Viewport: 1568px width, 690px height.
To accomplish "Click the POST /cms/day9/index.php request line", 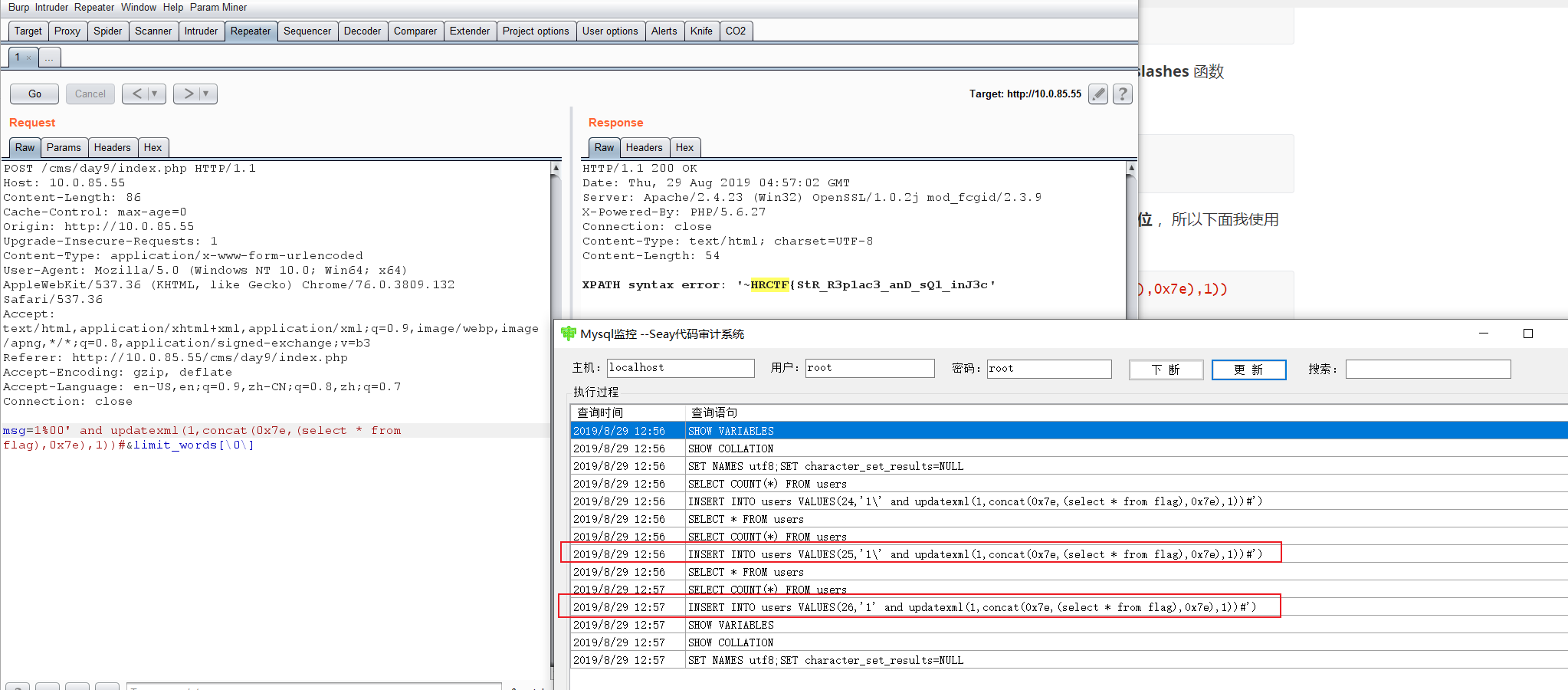I will pyautogui.click(x=130, y=169).
